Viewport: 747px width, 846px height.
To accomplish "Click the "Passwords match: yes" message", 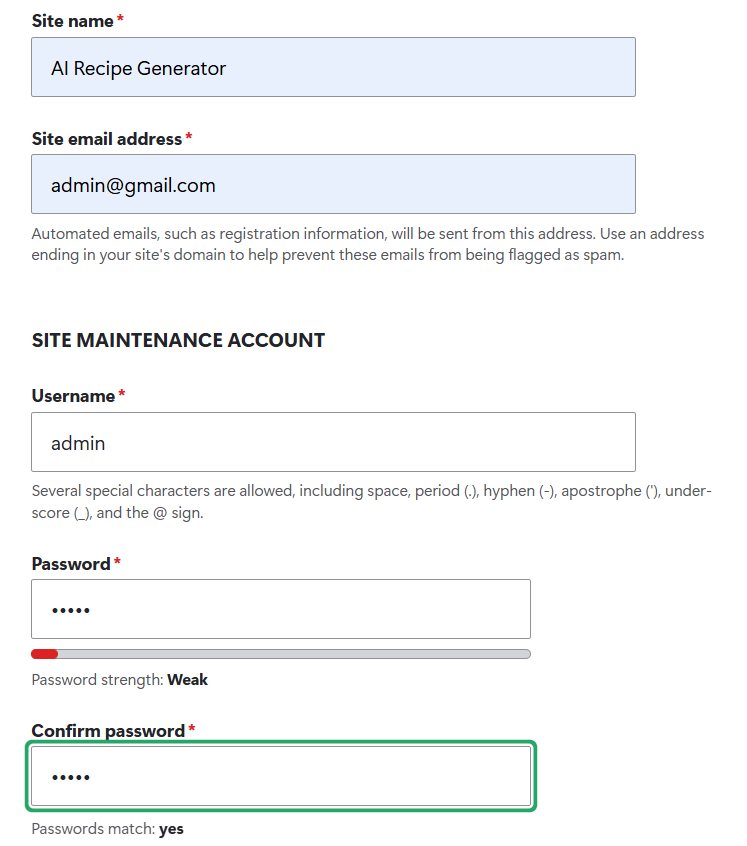I will [107, 828].
